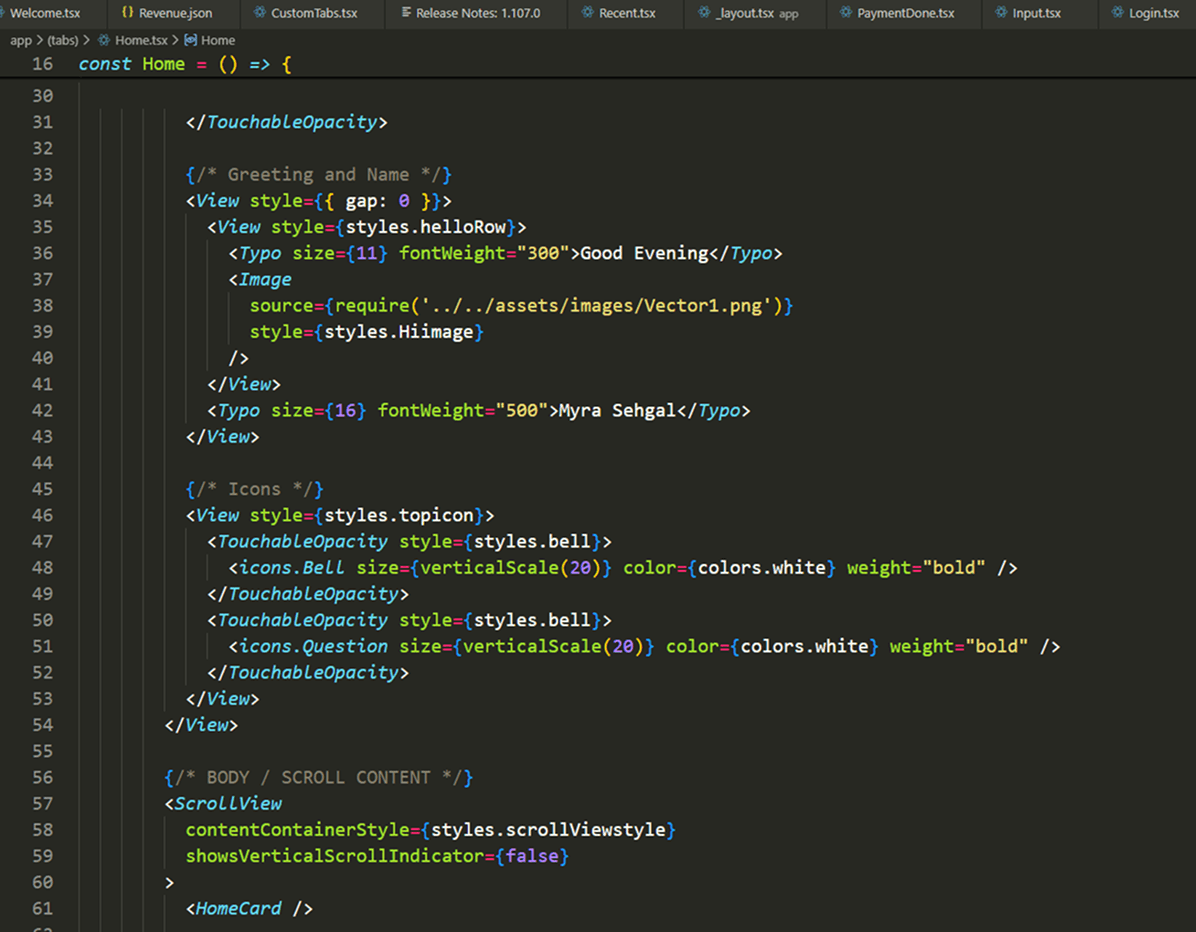Screen dimensions: 1196x932
Task: Select the PaymentDone.tsx tab
Action: (898, 13)
